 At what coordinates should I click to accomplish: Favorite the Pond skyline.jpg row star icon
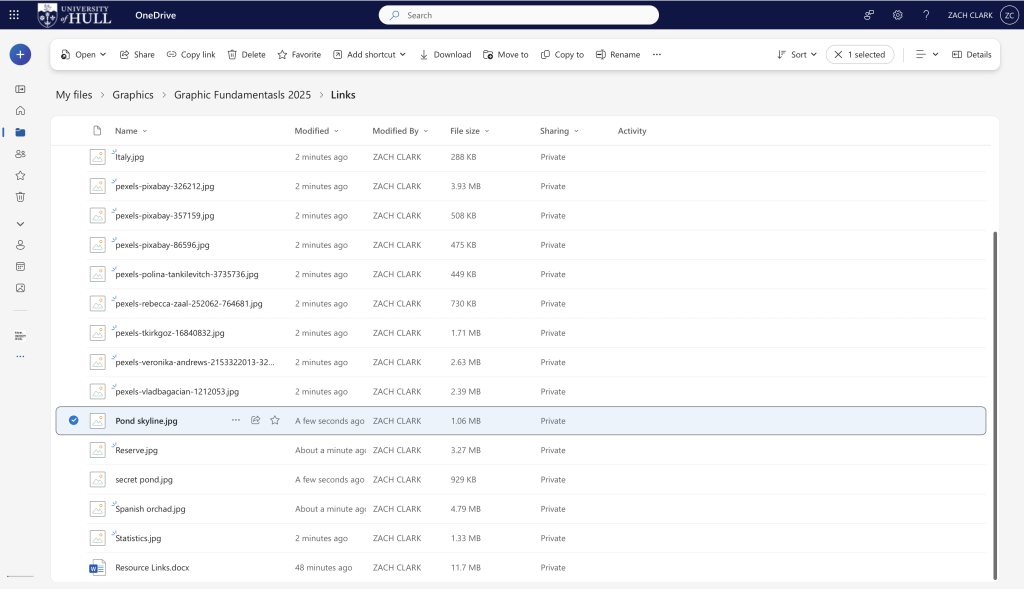click(275, 421)
